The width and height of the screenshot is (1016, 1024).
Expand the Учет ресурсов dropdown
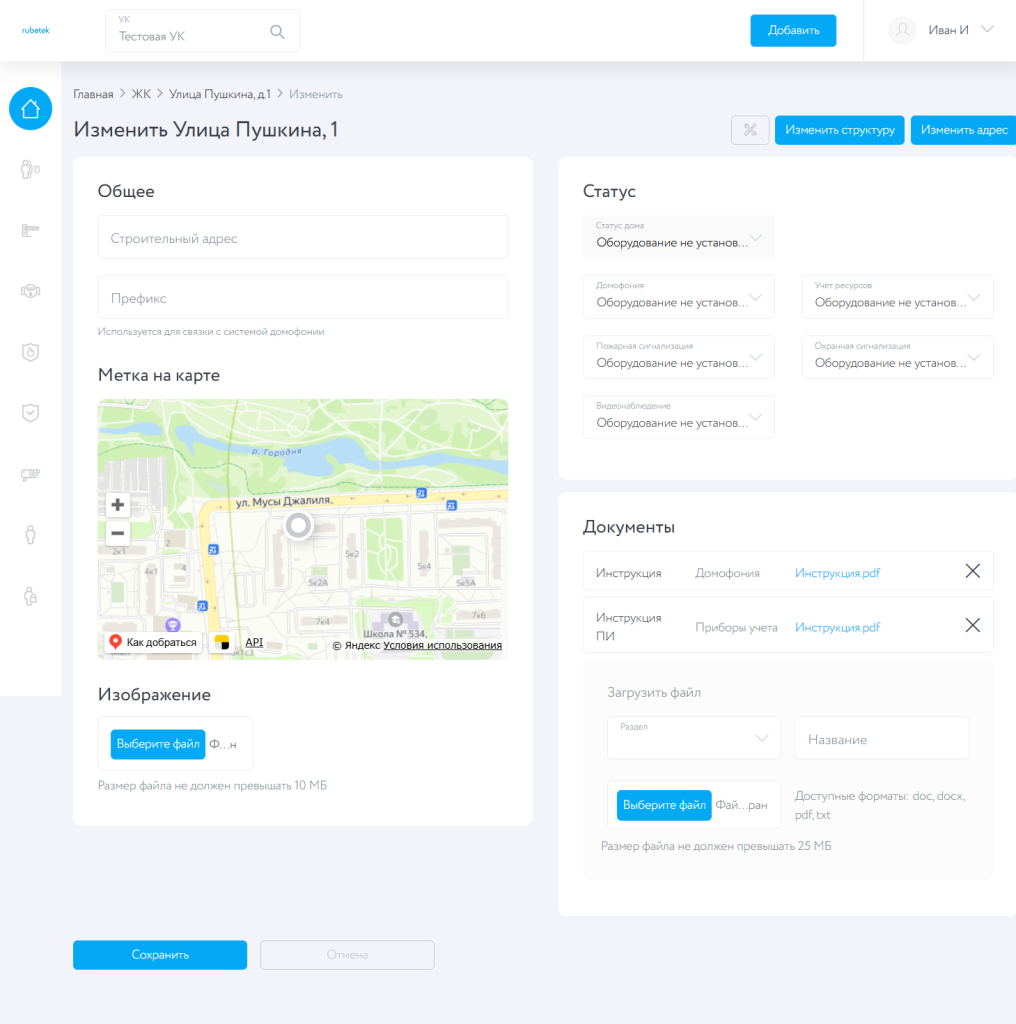896,297
